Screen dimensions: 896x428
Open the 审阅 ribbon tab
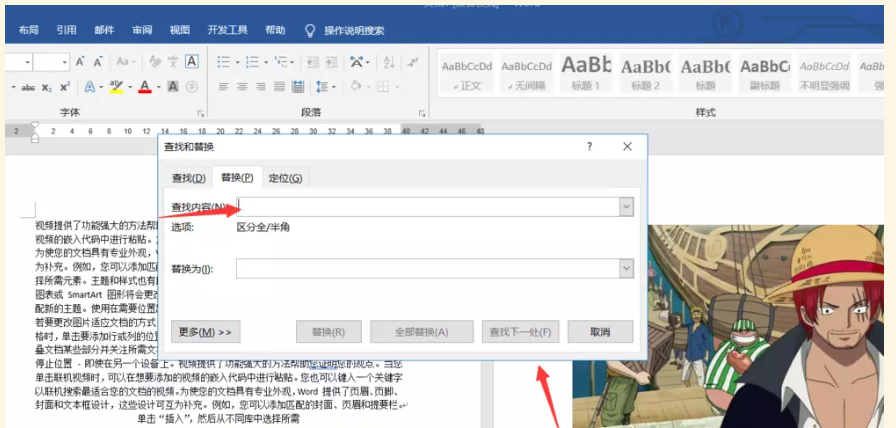pyautogui.click(x=142, y=30)
